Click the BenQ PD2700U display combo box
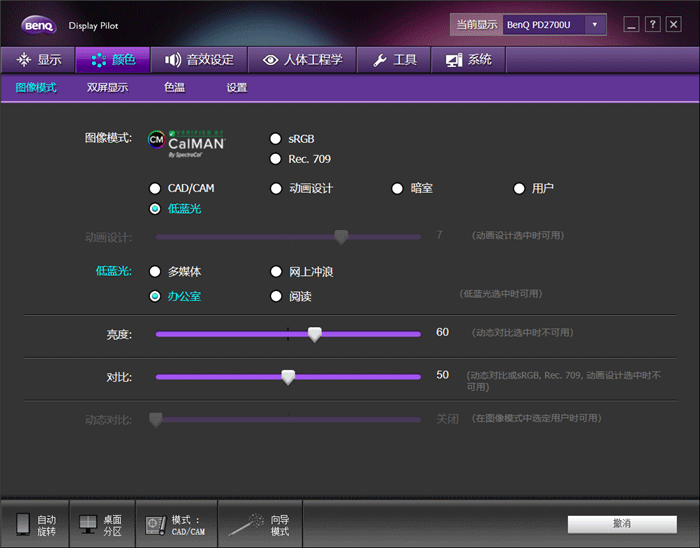 pyautogui.click(x=554, y=25)
